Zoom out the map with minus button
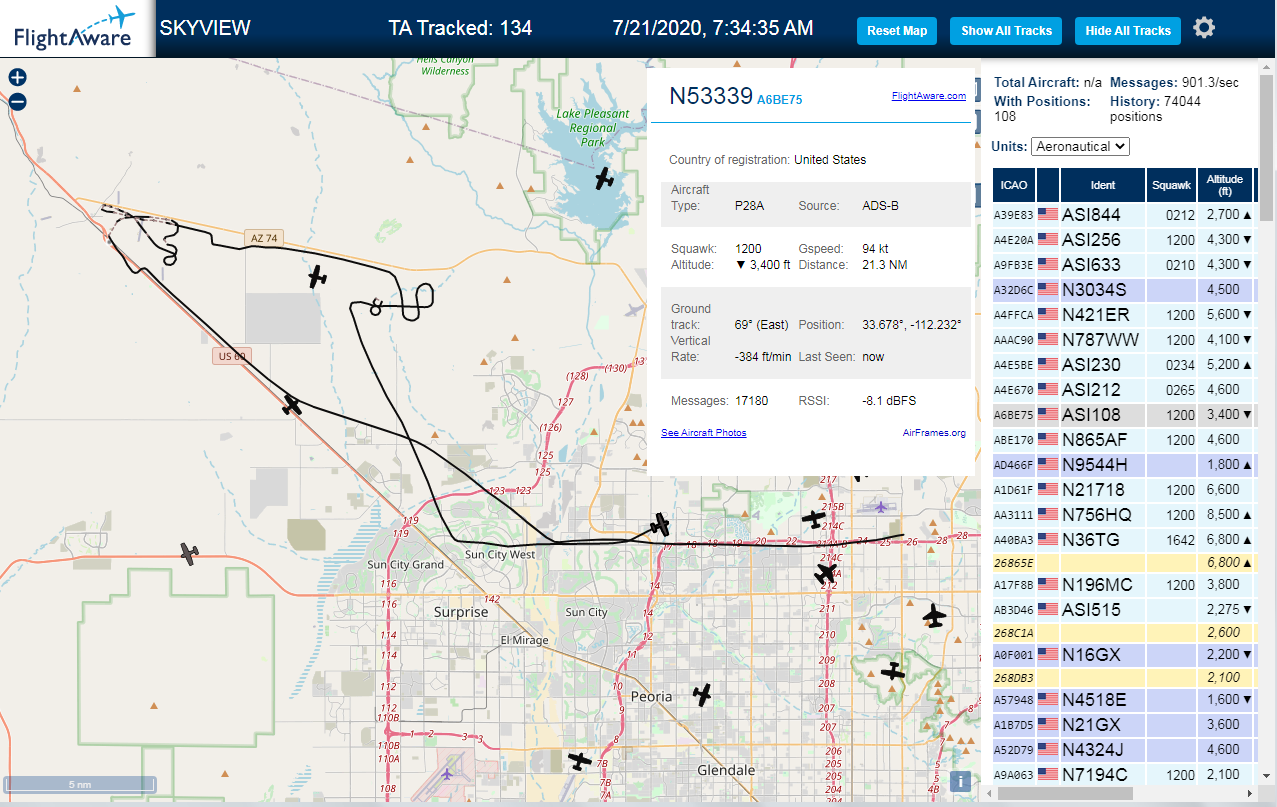Viewport: 1277px width, 807px height. tap(17, 101)
